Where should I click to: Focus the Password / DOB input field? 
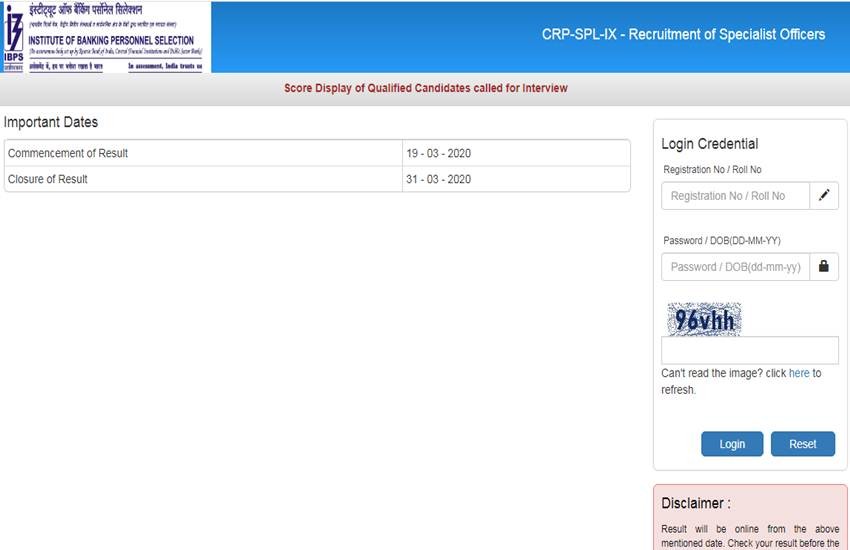click(x=735, y=267)
